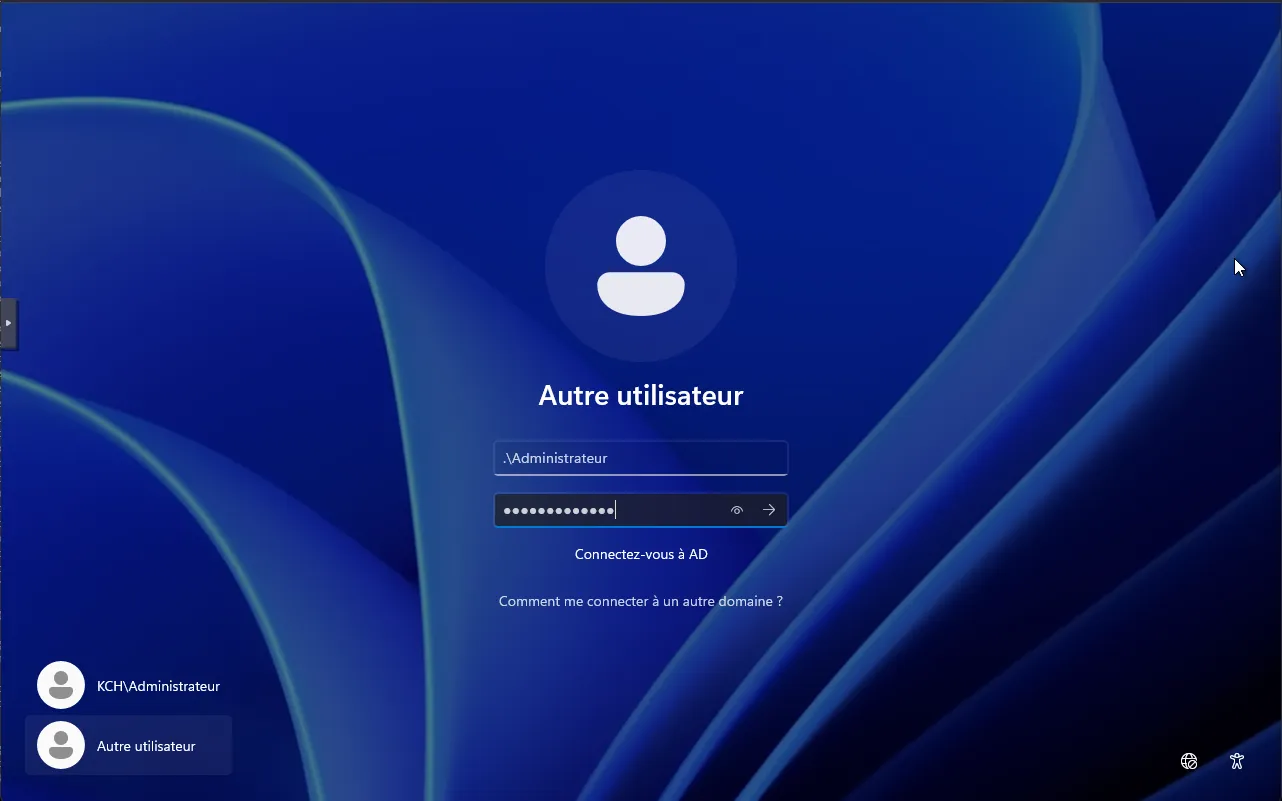Select the avatar beside KCH\Administrateur
The height and width of the screenshot is (801, 1282).
click(60, 685)
